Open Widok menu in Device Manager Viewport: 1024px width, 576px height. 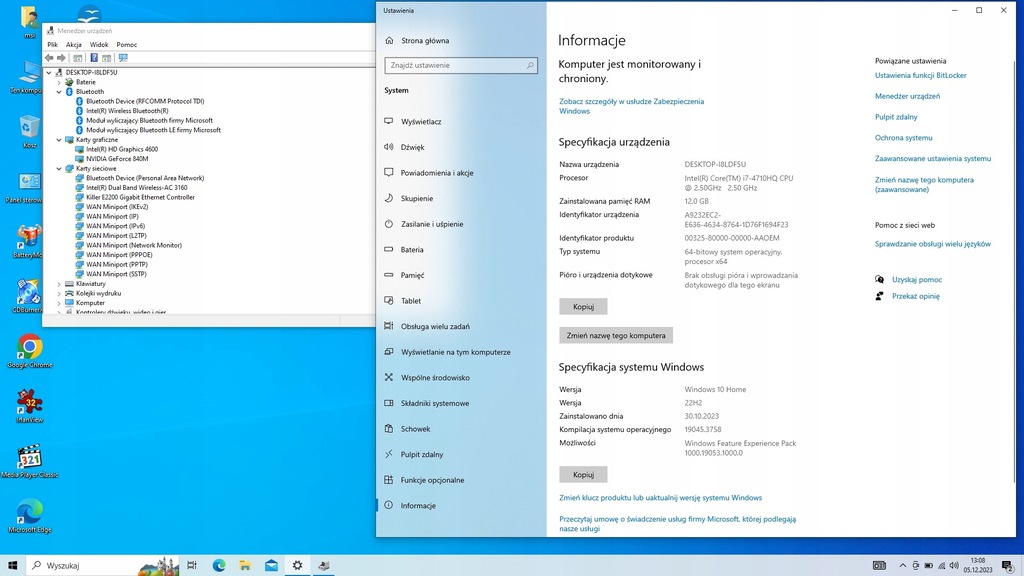pos(99,44)
